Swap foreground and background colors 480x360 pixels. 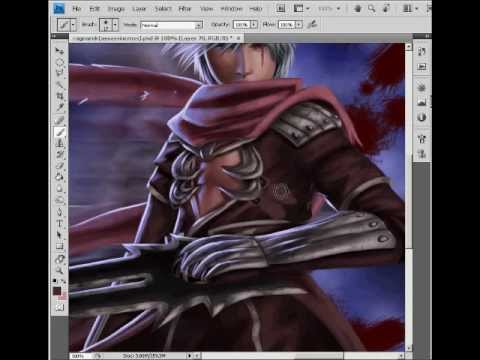pyautogui.click(x=63, y=281)
